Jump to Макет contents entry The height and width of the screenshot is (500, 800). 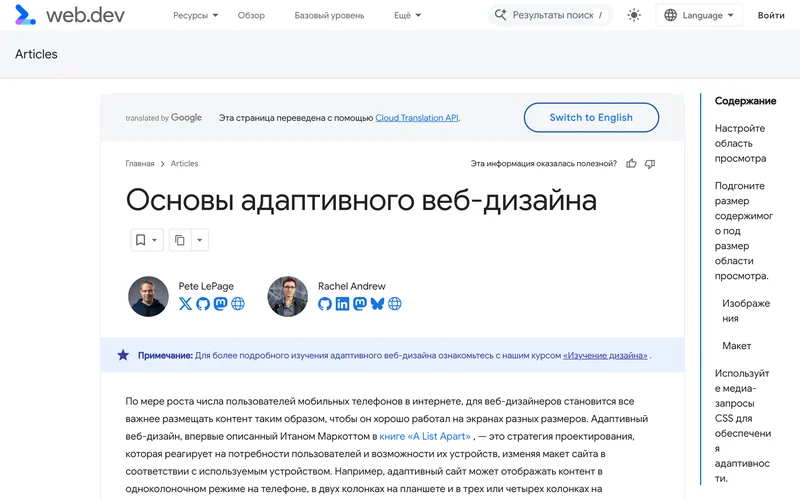click(736, 346)
